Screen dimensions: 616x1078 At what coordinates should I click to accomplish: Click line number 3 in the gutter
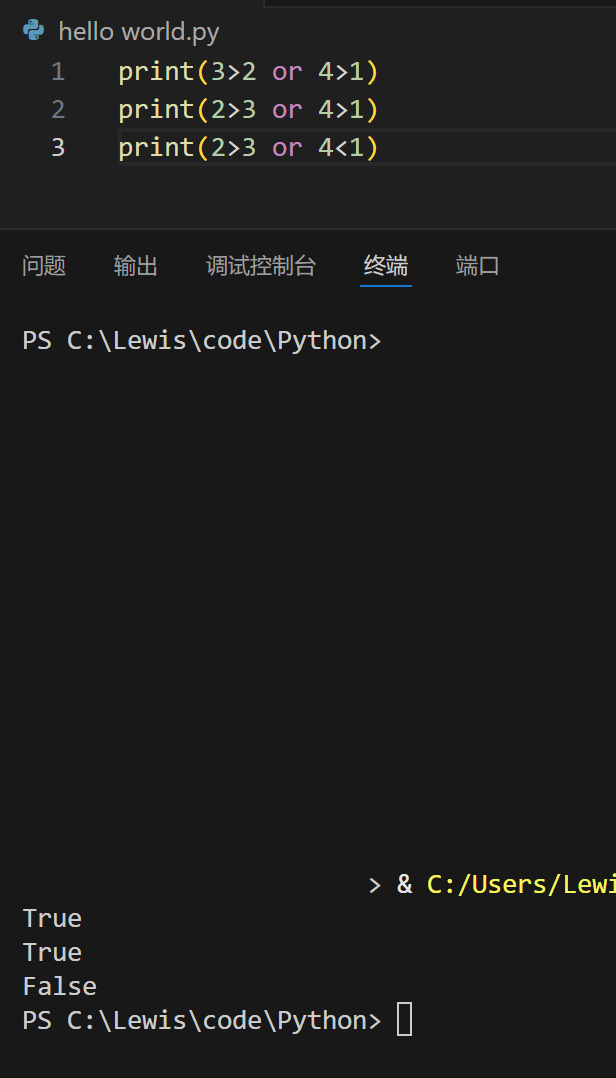point(58,148)
